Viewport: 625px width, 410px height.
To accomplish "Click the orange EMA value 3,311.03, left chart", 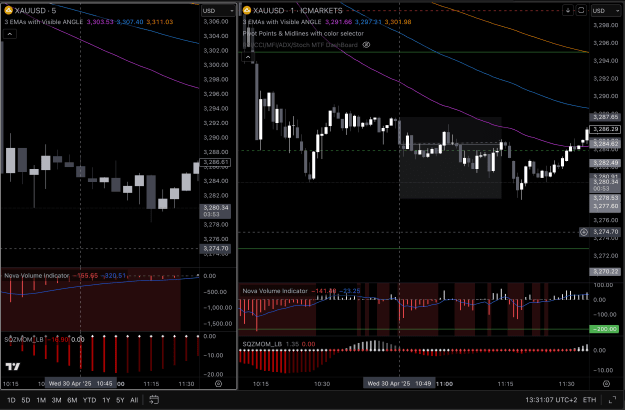I will tap(159, 22).
